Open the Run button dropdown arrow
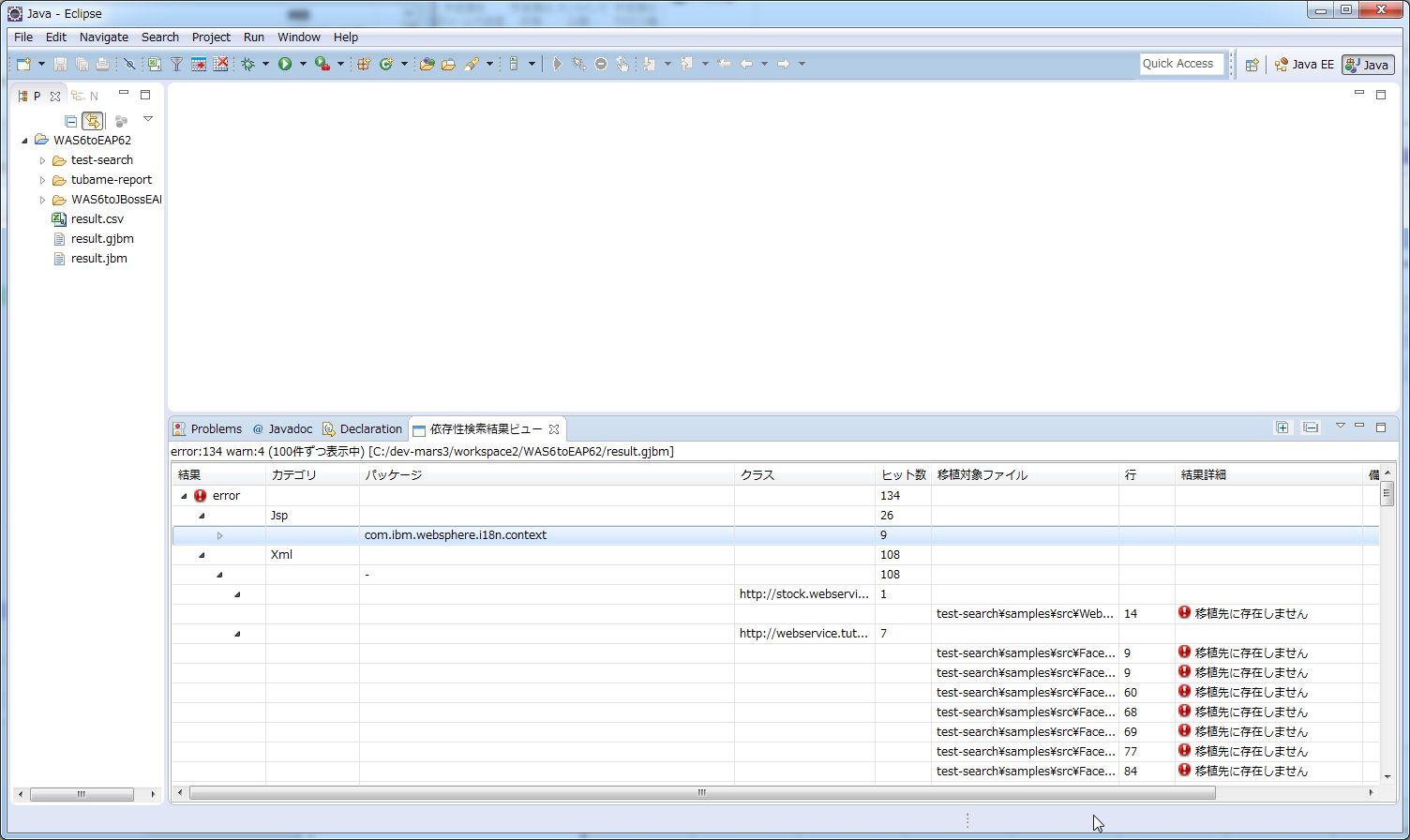 tap(303, 64)
